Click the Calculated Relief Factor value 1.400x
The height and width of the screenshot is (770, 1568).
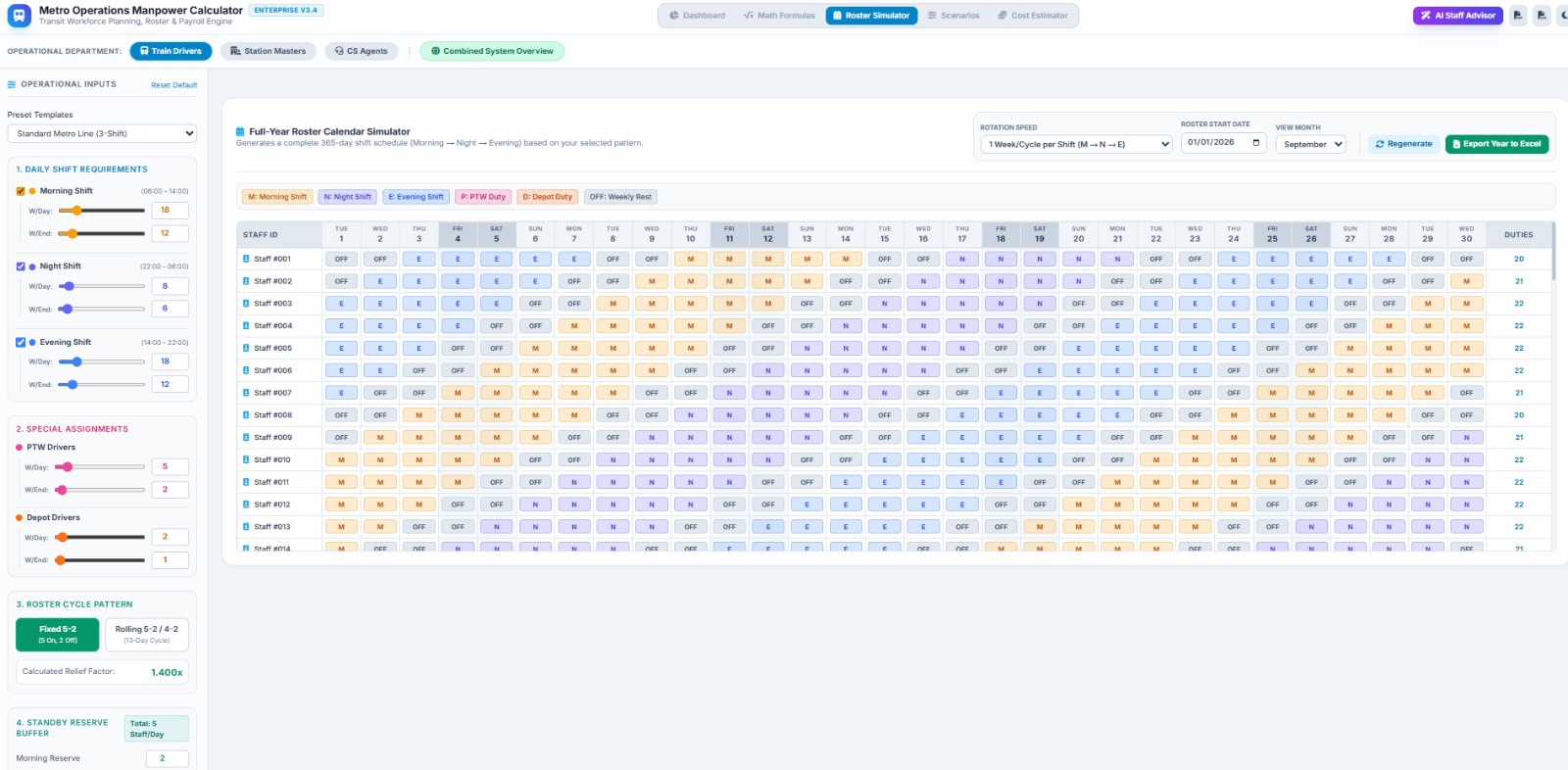(x=167, y=672)
